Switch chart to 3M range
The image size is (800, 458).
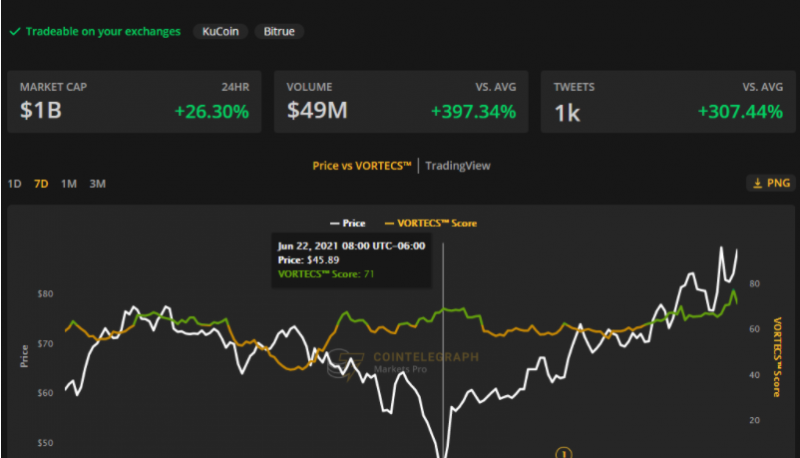click(x=97, y=184)
